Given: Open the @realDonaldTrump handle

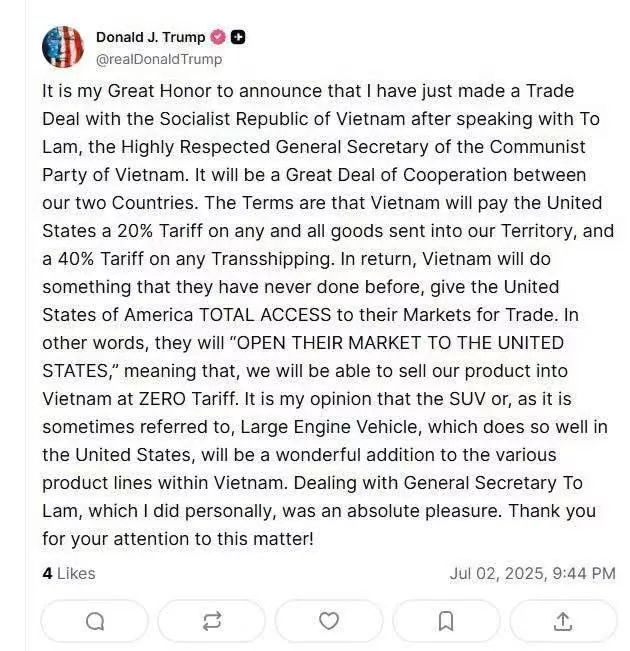Looking at the screenshot, I should tap(159, 59).
